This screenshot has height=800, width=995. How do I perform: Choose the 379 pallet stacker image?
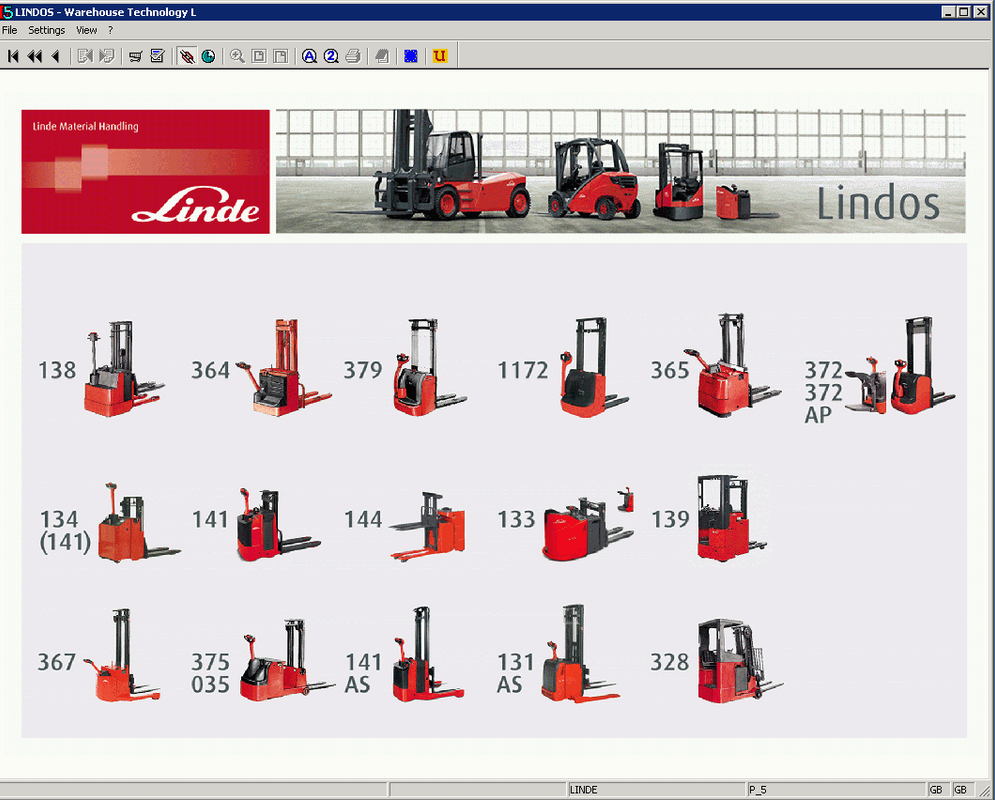[x=430, y=367]
